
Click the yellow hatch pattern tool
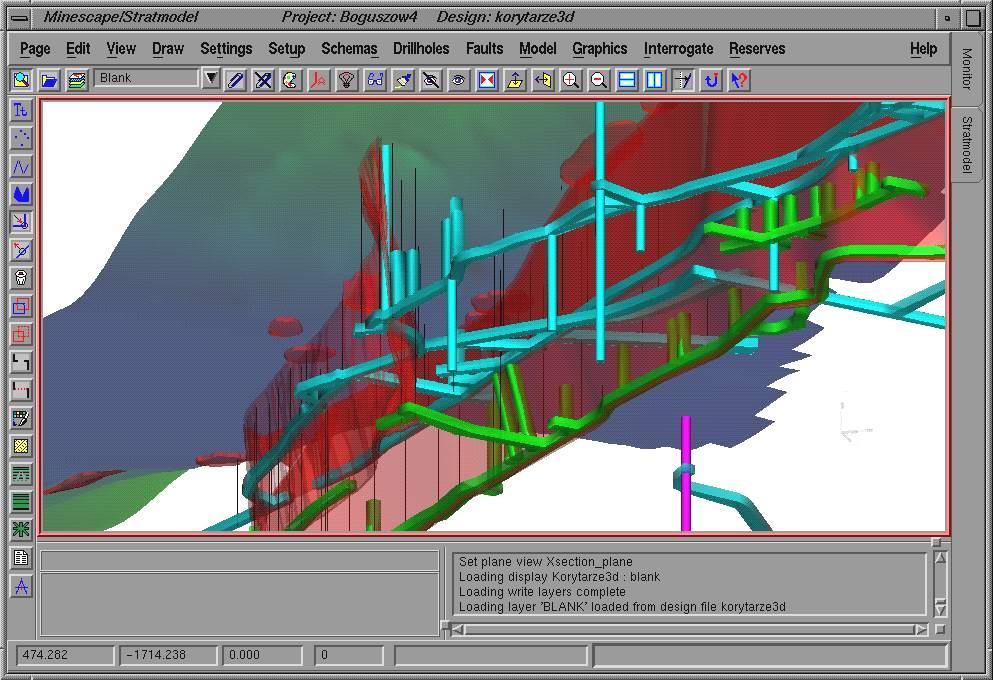click(x=21, y=446)
